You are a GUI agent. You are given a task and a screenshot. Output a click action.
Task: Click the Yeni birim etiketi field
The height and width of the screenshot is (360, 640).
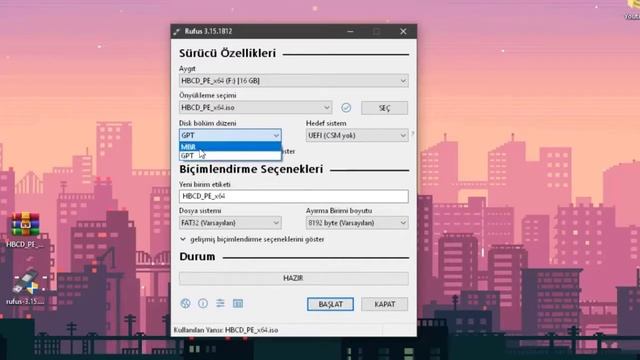click(293, 196)
